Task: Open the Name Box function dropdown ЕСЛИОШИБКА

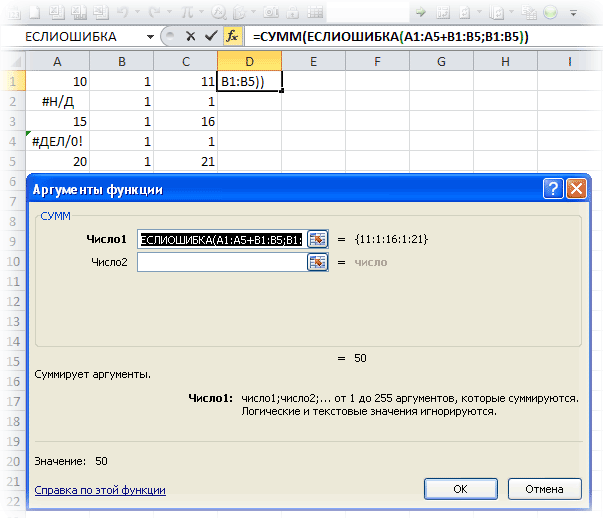Action: pos(150,37)
